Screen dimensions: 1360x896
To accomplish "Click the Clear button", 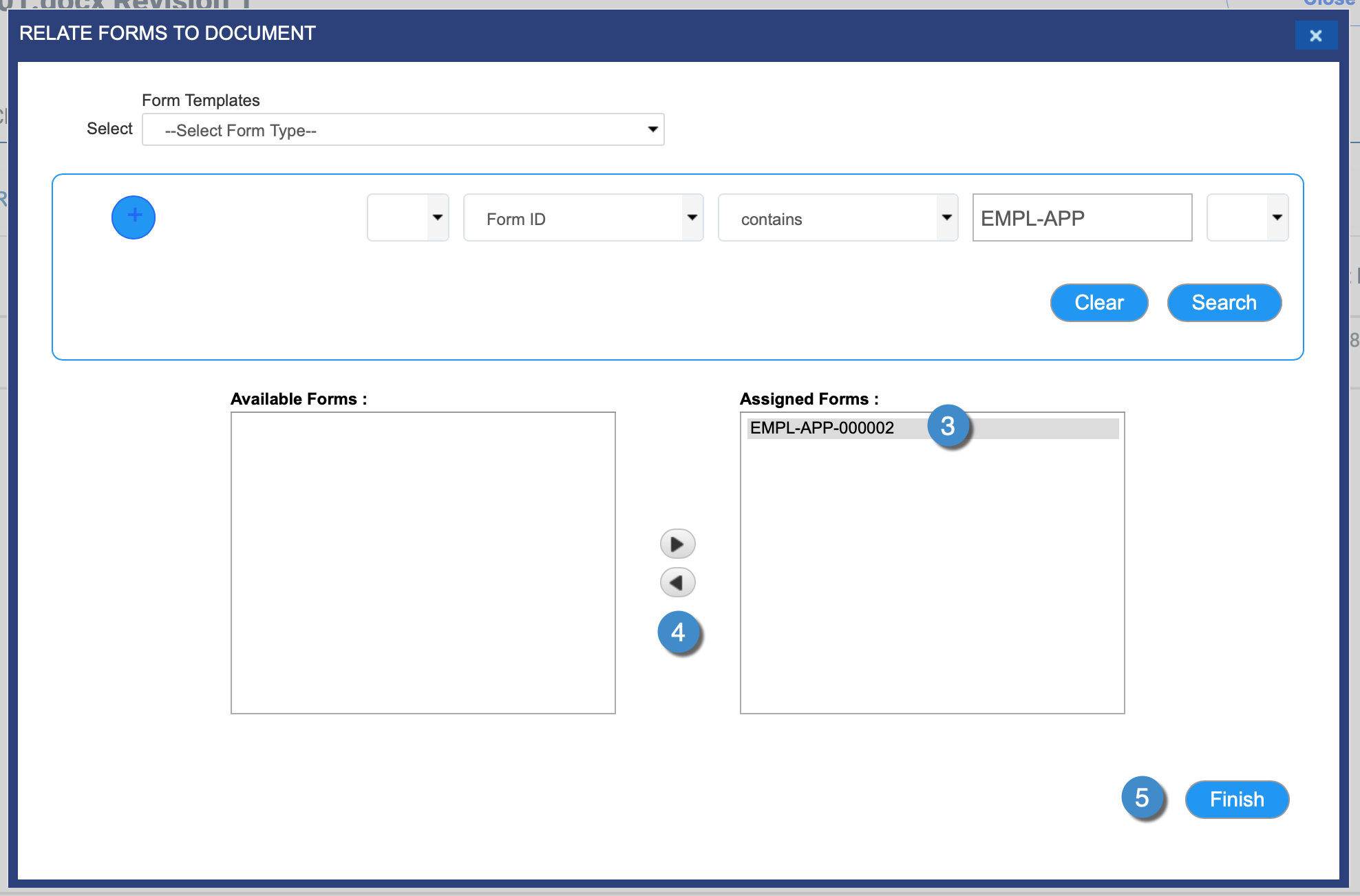I will click(1099, 303).
